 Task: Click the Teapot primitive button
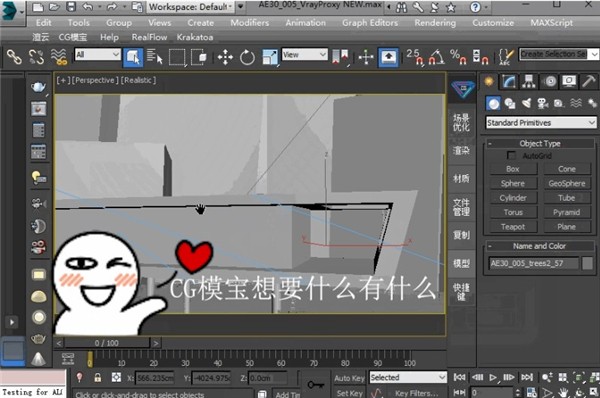(513, 227)
